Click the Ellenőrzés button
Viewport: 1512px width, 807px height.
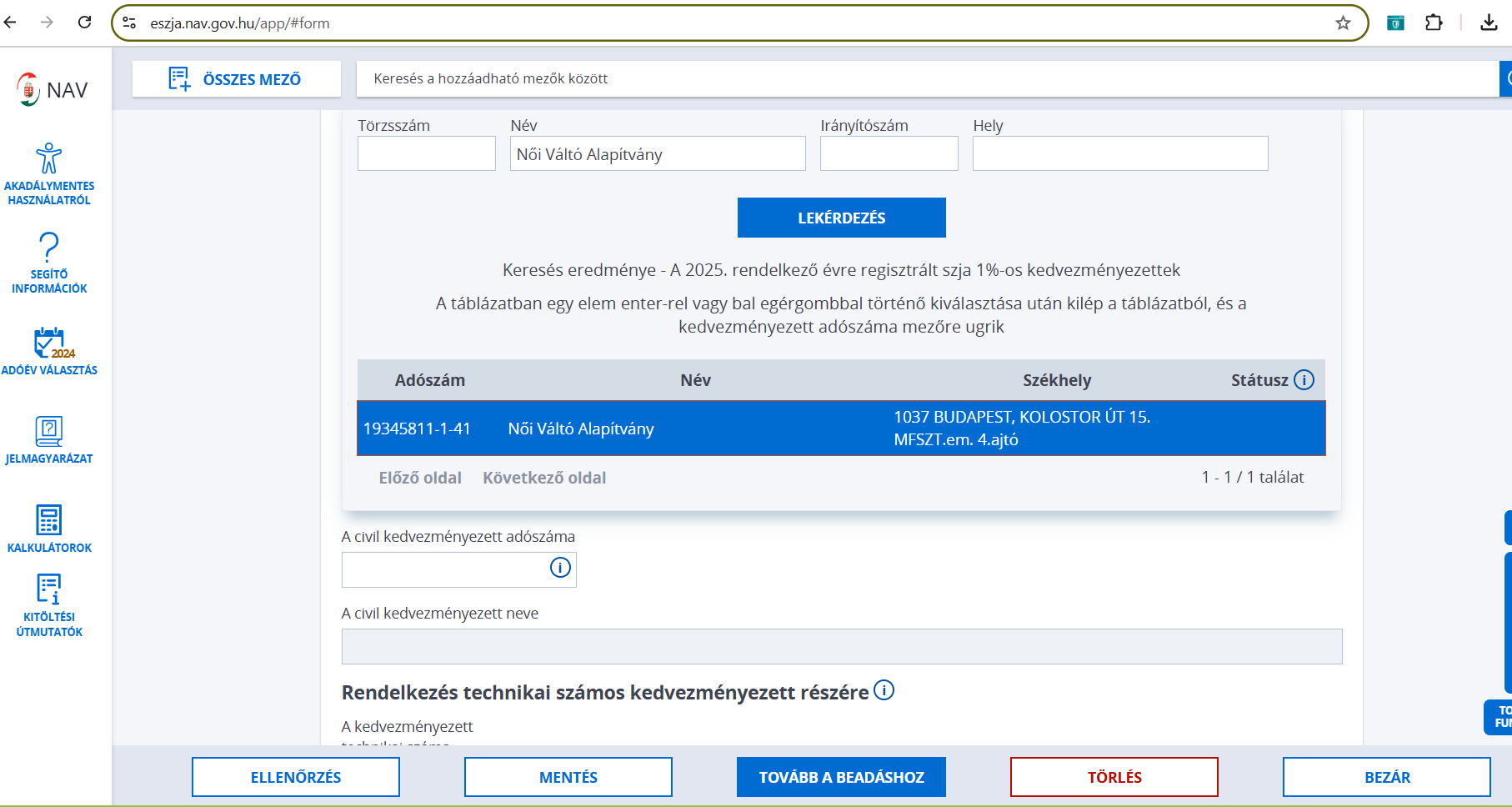pos(296,777)
